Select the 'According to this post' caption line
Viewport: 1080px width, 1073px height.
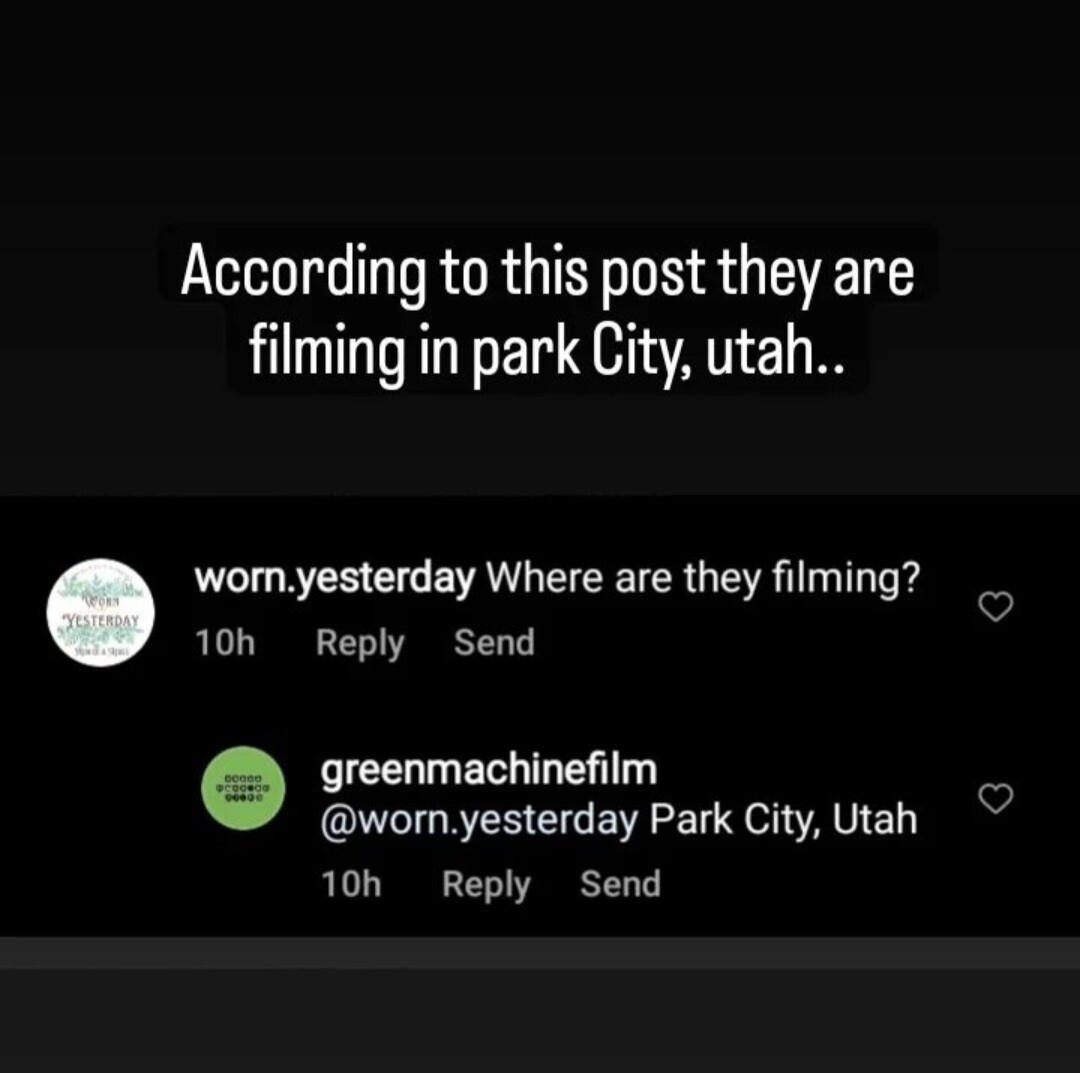click(x=548, y=273)
